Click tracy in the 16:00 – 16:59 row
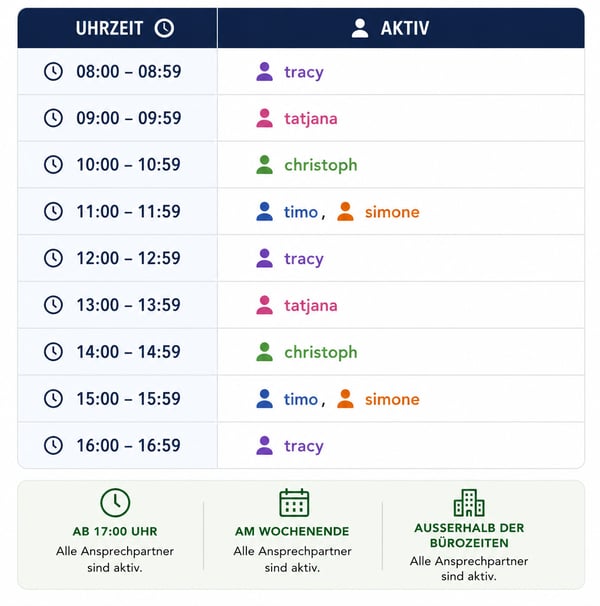Viewport: 600px width, 606px height. [304, 446]
